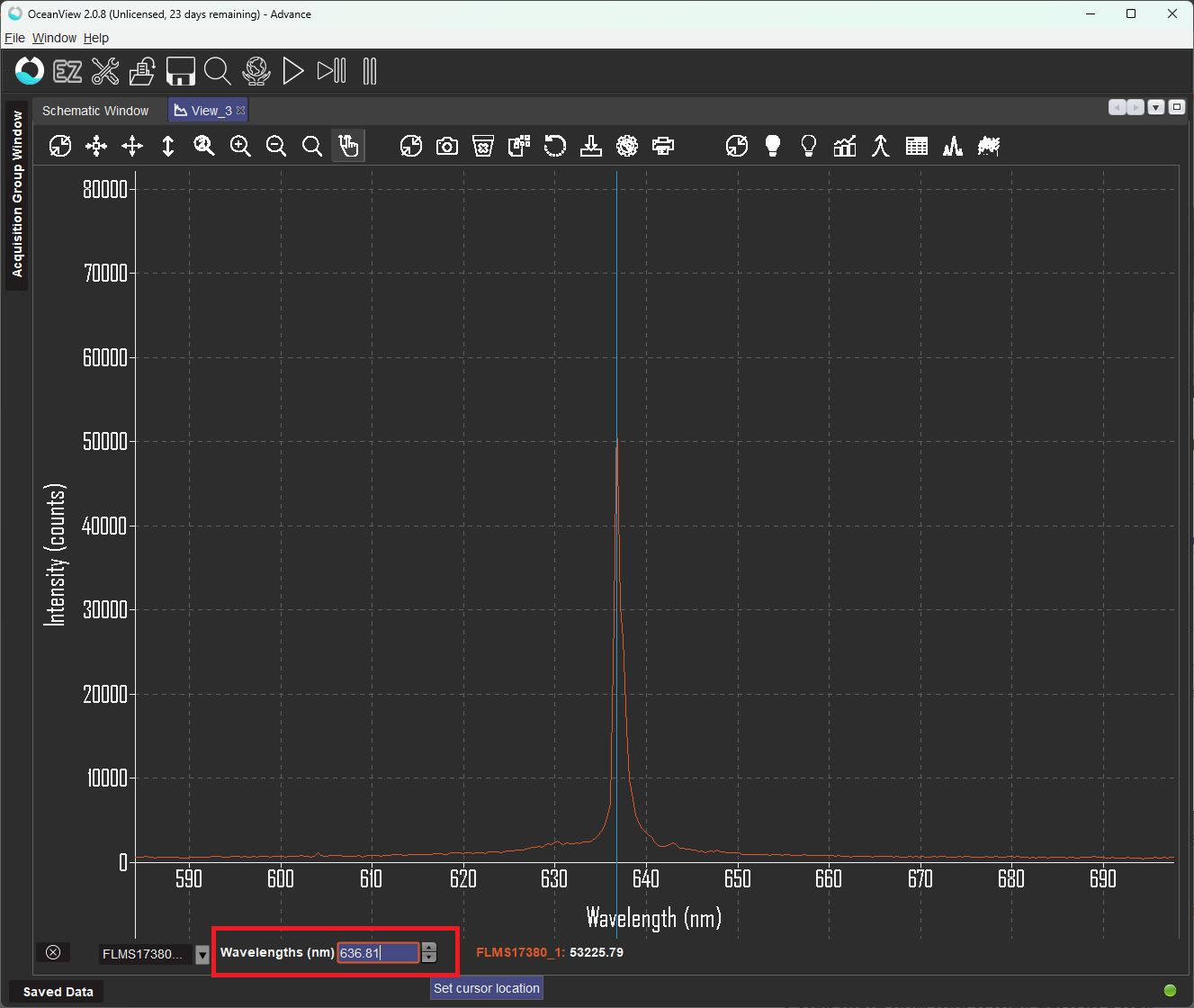Open the Saved Data panel

tap(58, 992)
